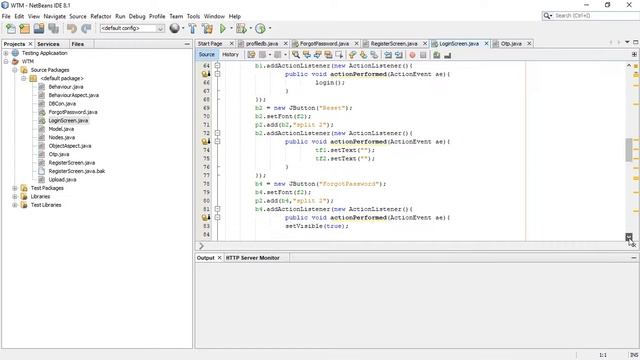Click the Clean and Build icon
Screen dimensions: 640x360
click(x=207, y=29)
